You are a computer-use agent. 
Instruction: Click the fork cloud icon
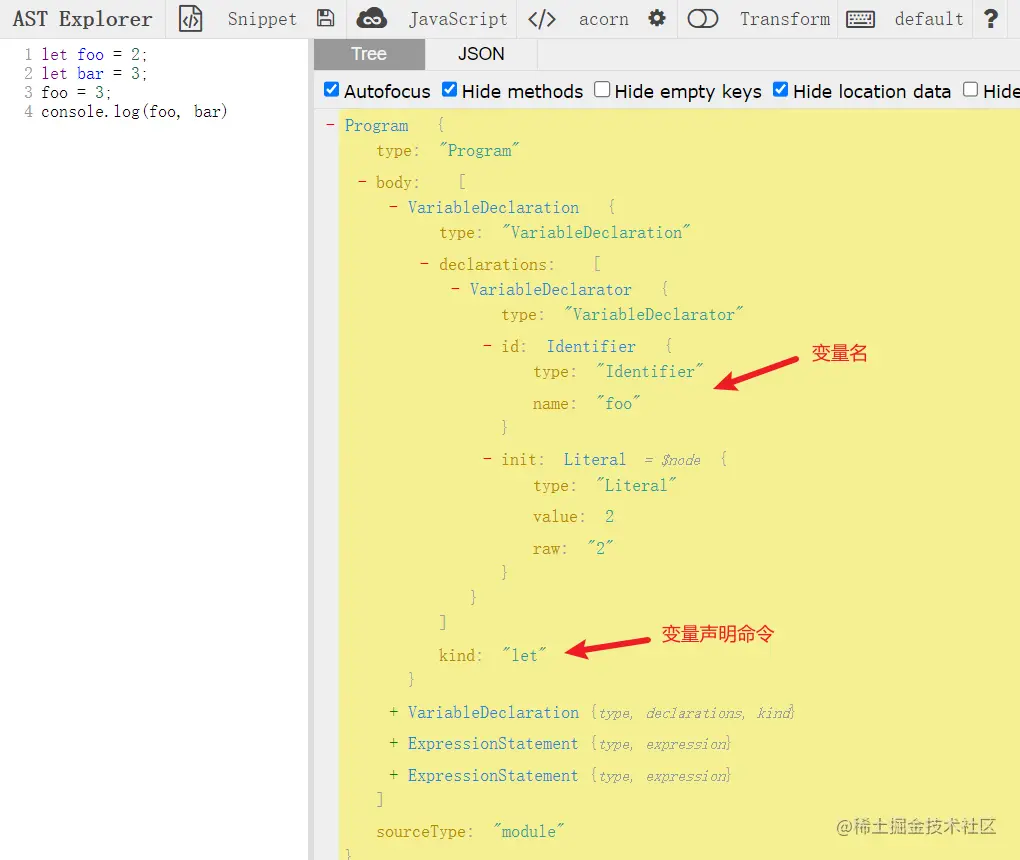click(371, 18)
